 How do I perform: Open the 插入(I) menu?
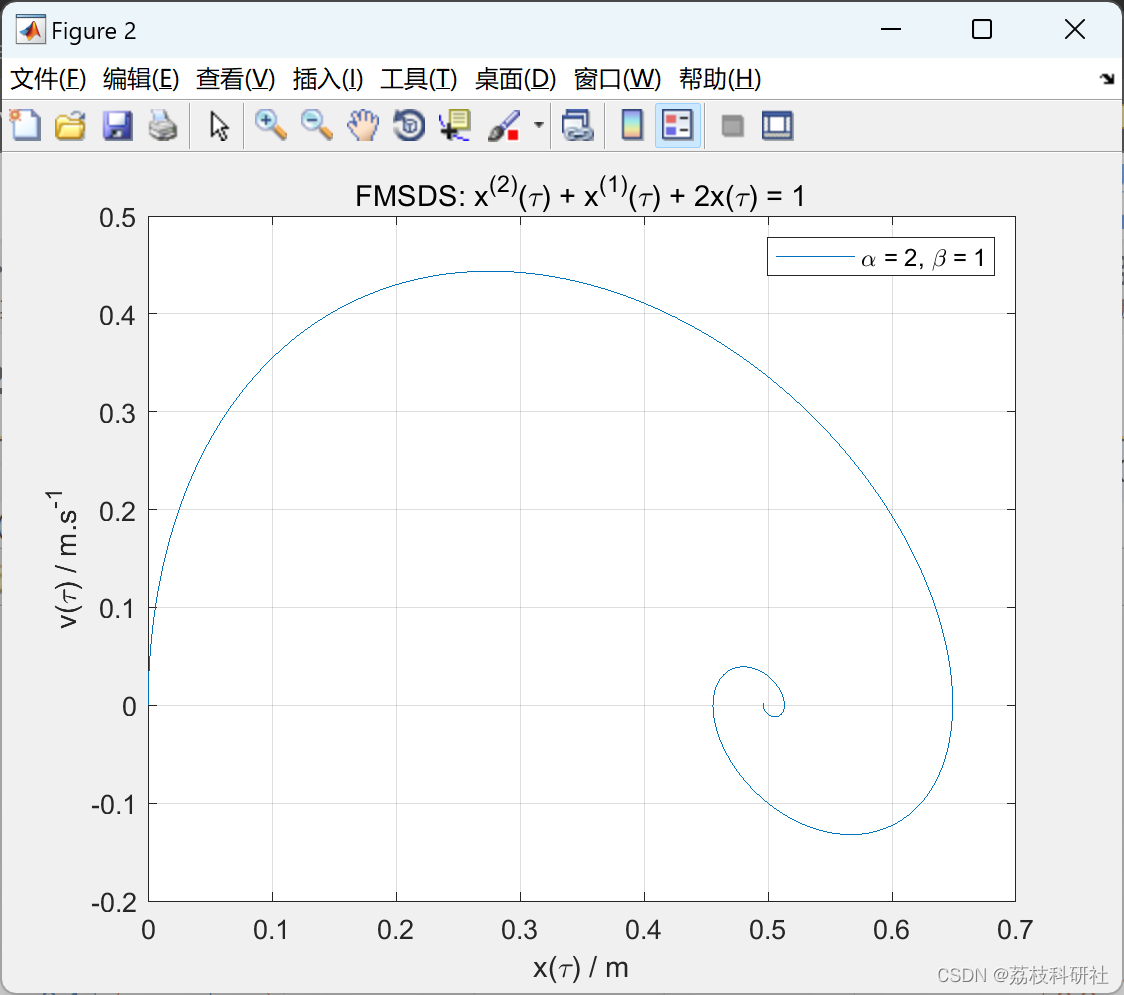coord(328,79)
